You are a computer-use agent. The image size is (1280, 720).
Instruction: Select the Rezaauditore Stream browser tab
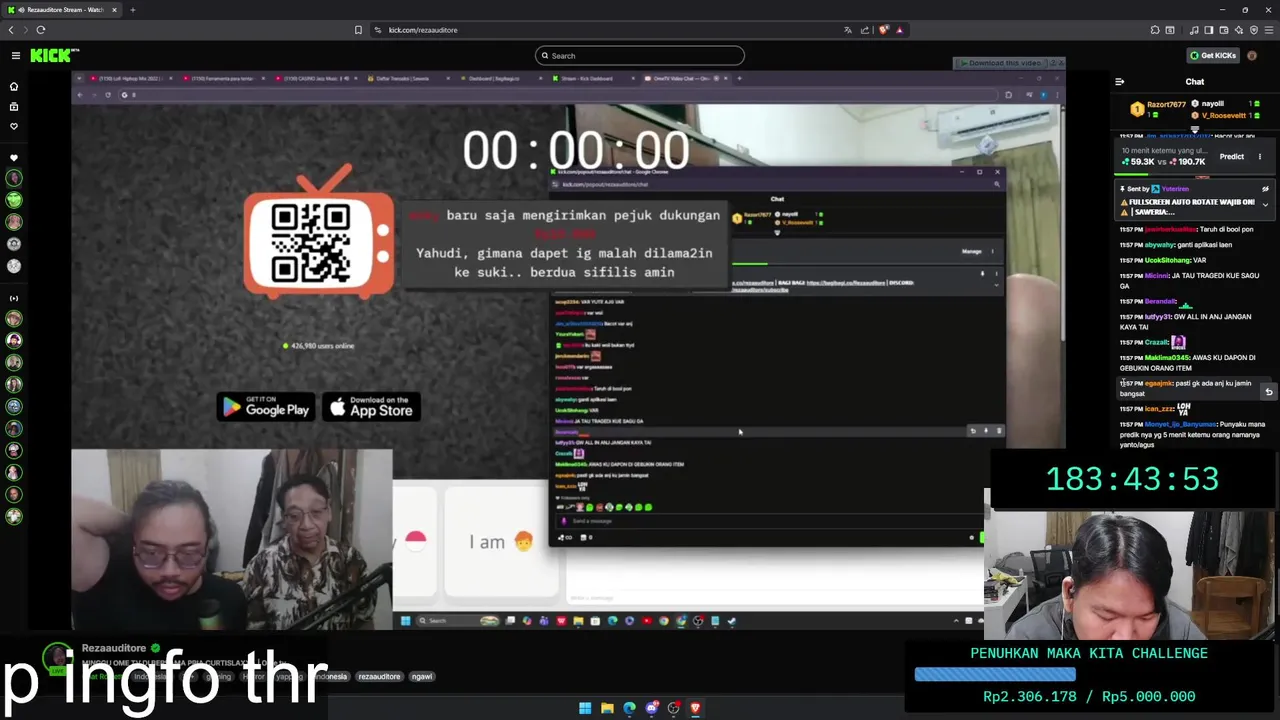[x=62, y=10]
